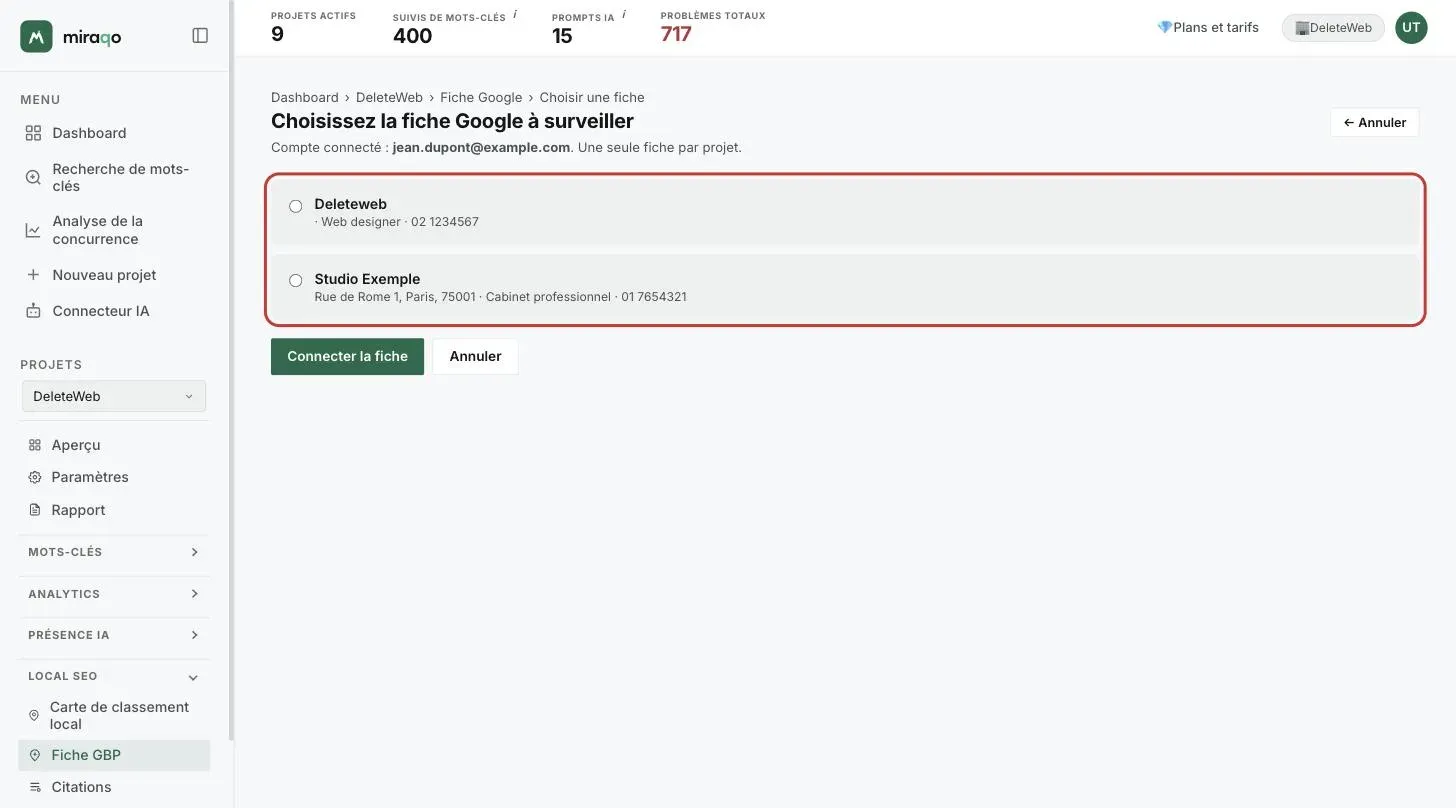The image size is (1456, 808).
Task: Open the UT user avatar
Action: click(x=1411, y=27)
